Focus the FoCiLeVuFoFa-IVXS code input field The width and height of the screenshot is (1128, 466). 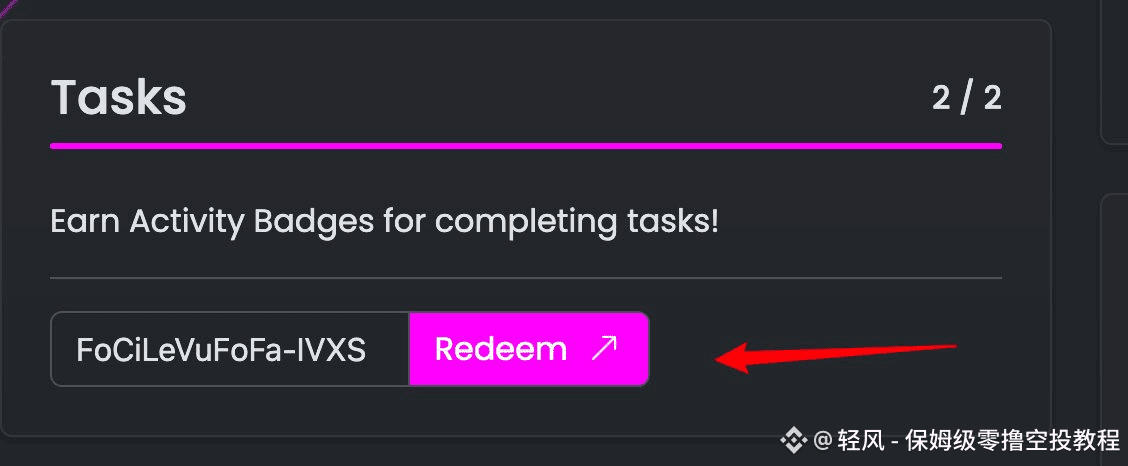tap(229, 349)
